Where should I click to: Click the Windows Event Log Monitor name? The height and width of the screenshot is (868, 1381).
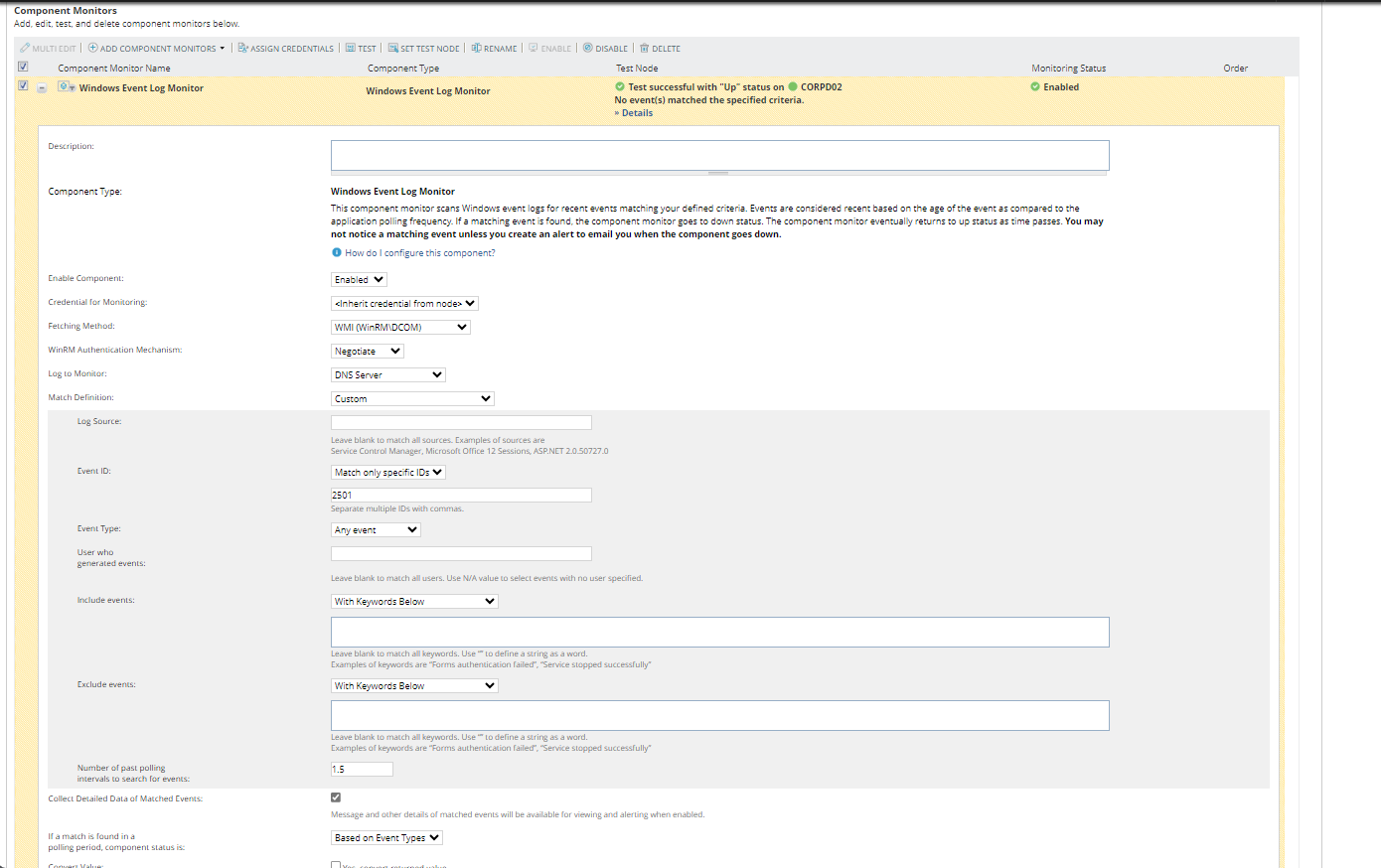point(141,88)
